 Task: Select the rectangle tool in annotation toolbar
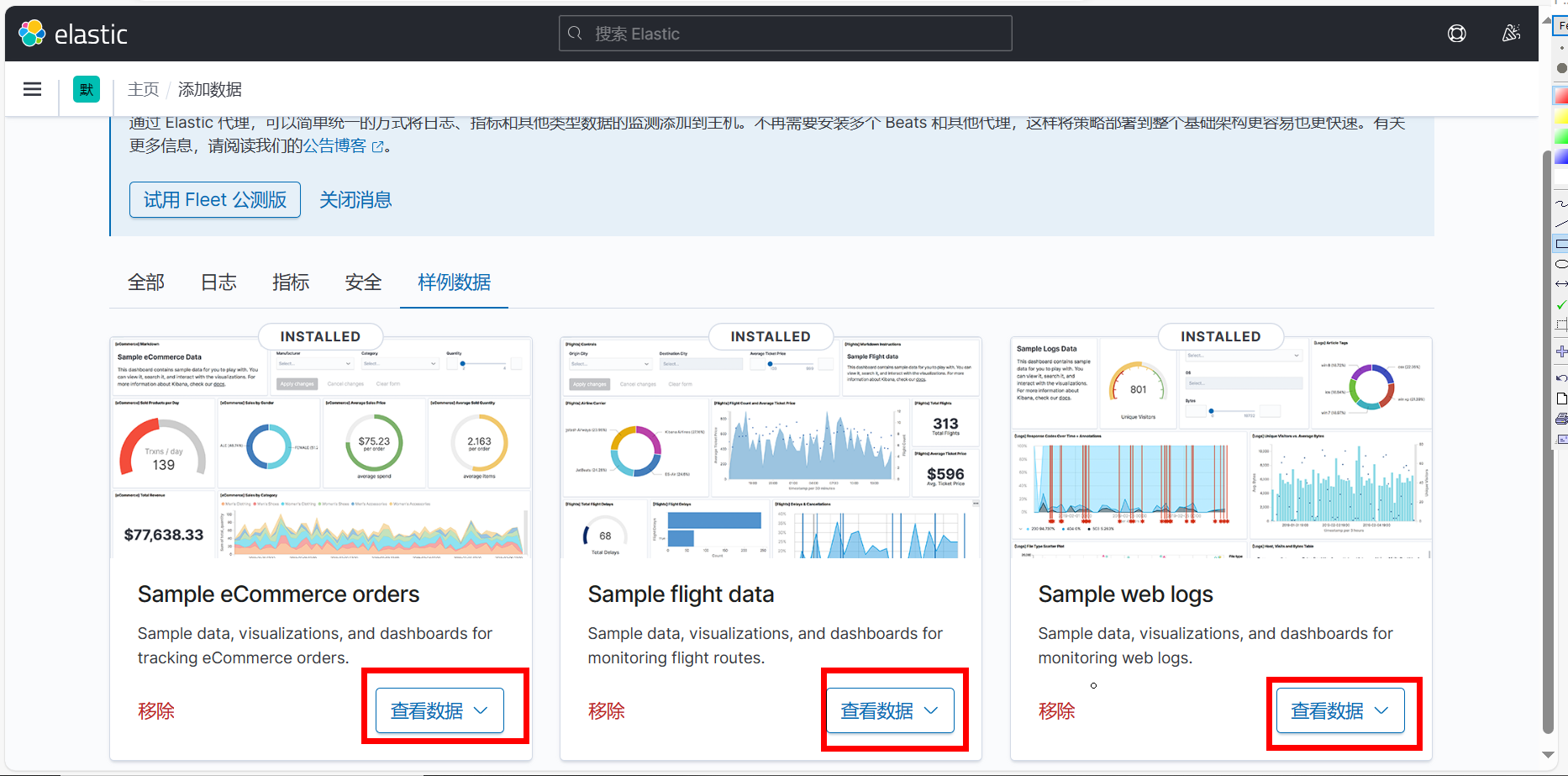[1561, 244]
